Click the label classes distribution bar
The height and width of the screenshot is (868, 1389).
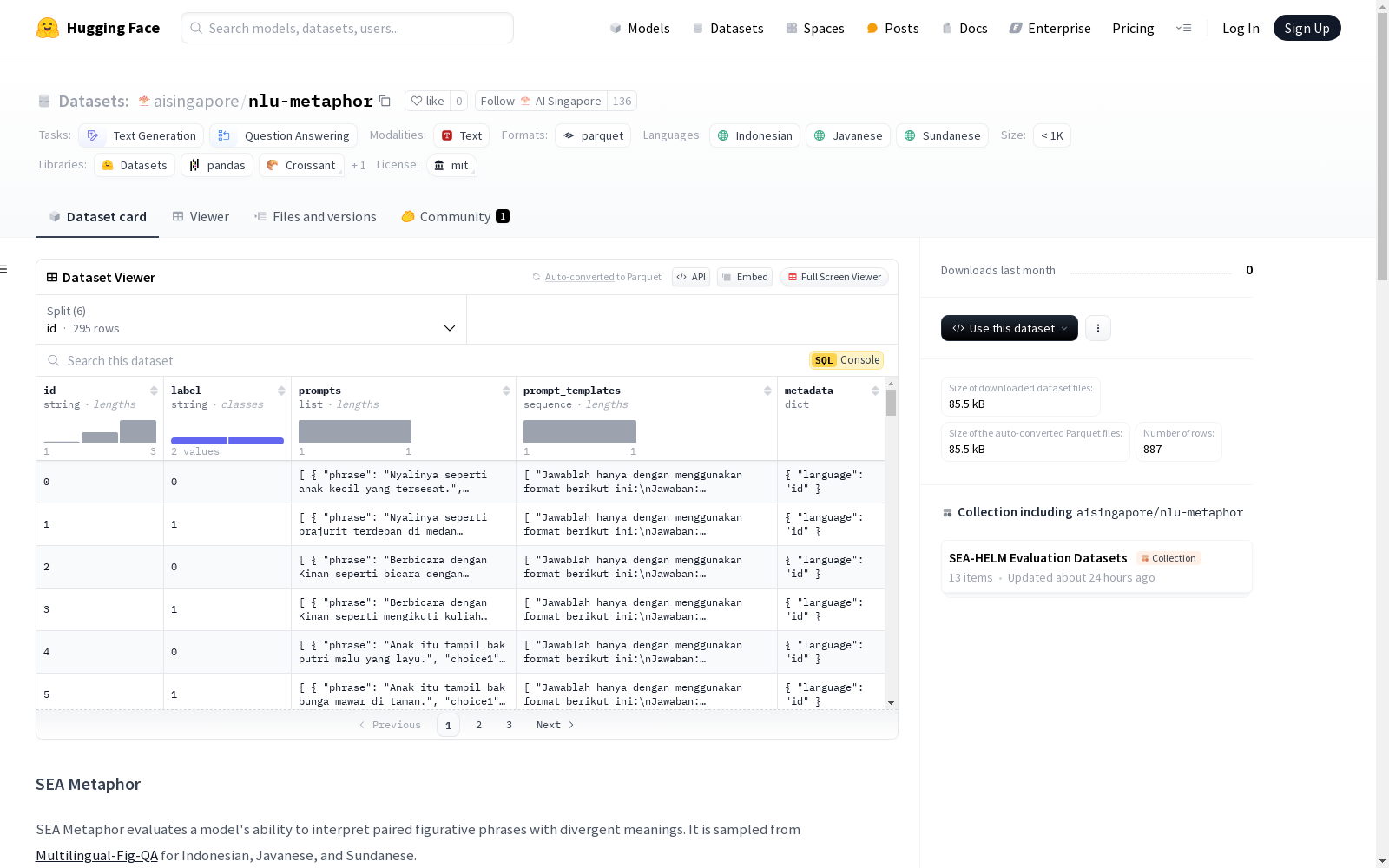pyautogui.click(x=227, y=441)
